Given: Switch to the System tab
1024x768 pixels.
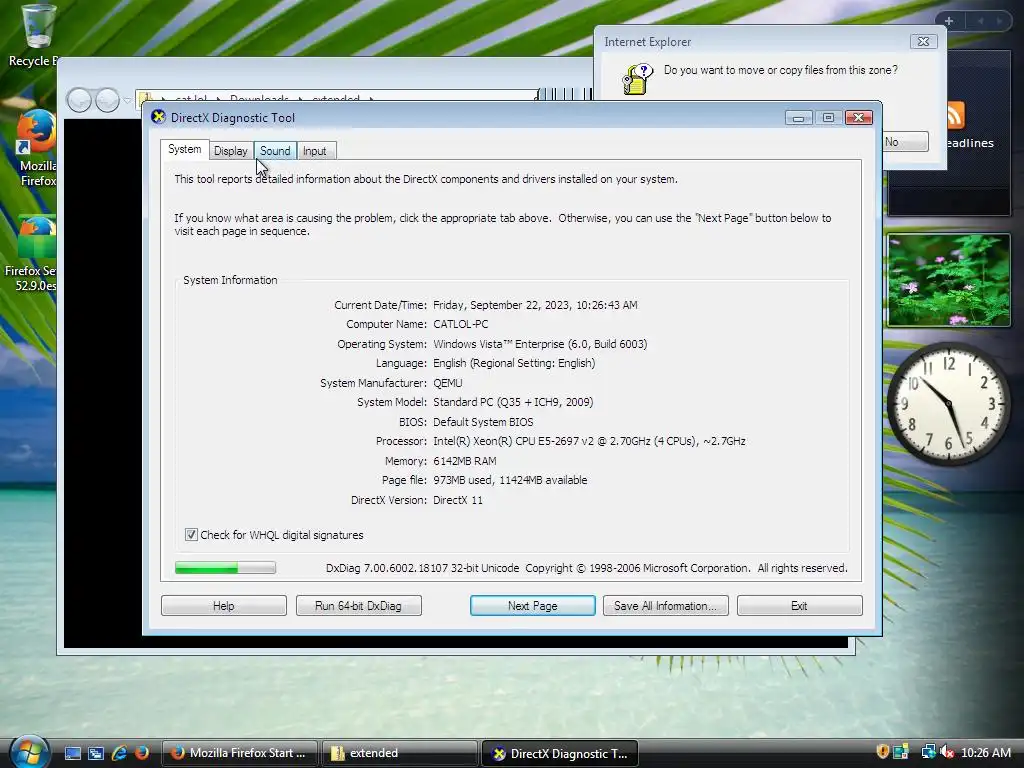Looking at the screenshot, I should click(x=185, y=150).
